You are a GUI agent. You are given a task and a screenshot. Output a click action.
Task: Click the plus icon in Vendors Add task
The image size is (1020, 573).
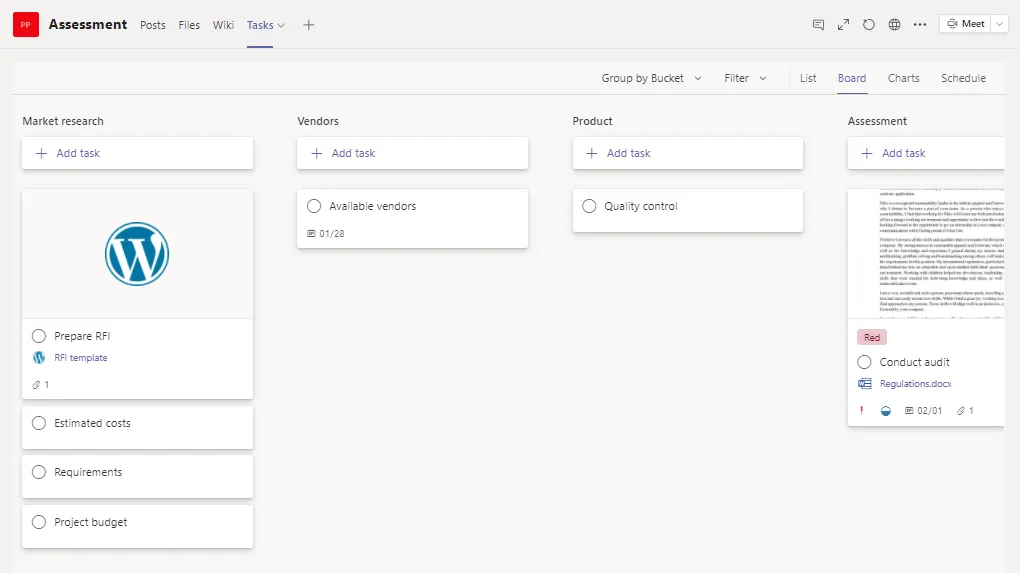(x=316, y=153)
